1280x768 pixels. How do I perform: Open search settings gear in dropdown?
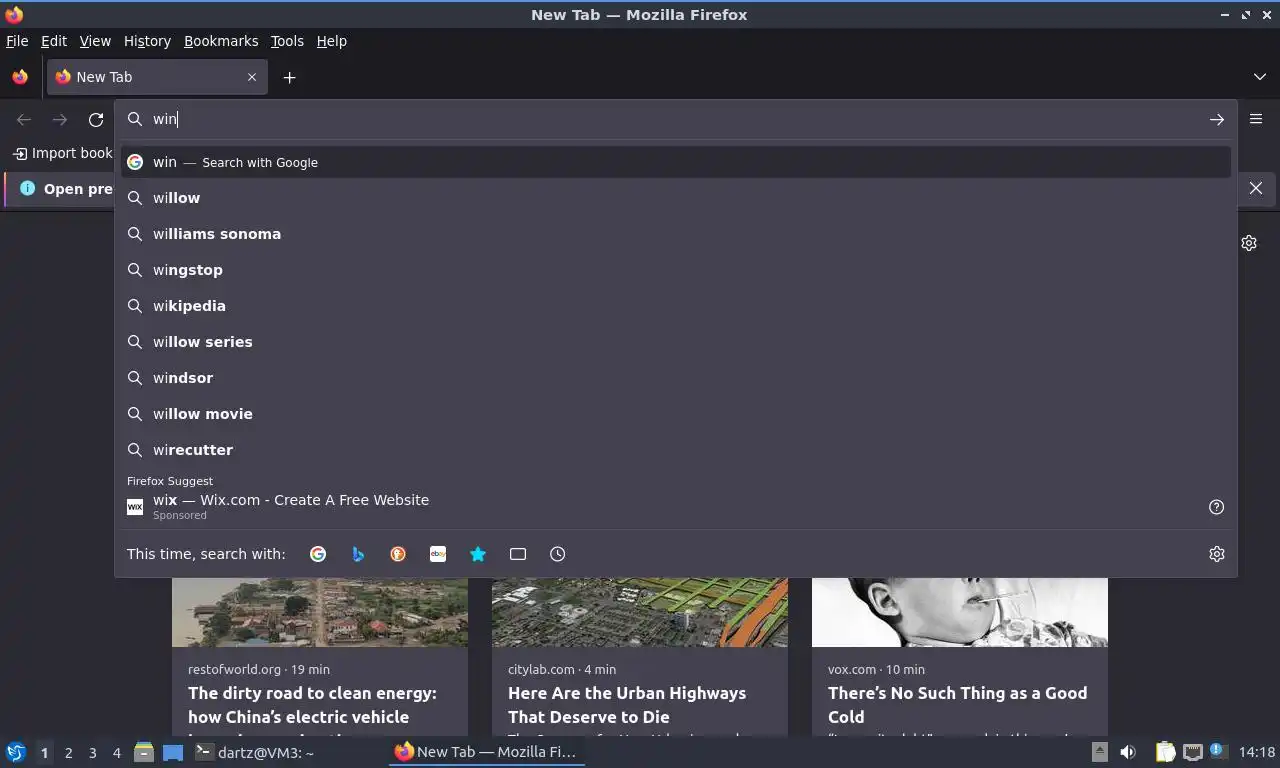click(x=1217, y=554)
